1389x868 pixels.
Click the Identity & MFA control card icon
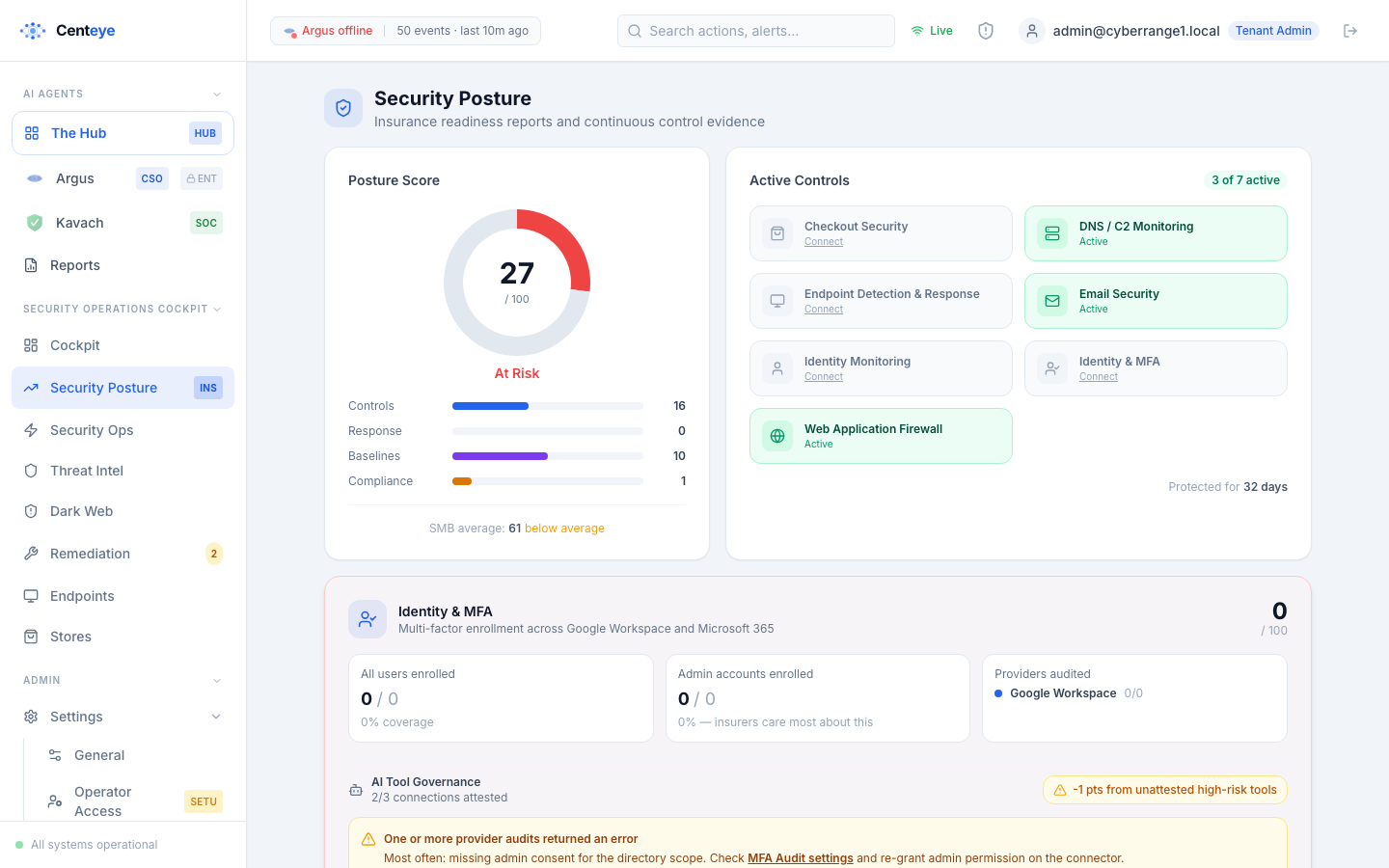(x=1052, y=368)
